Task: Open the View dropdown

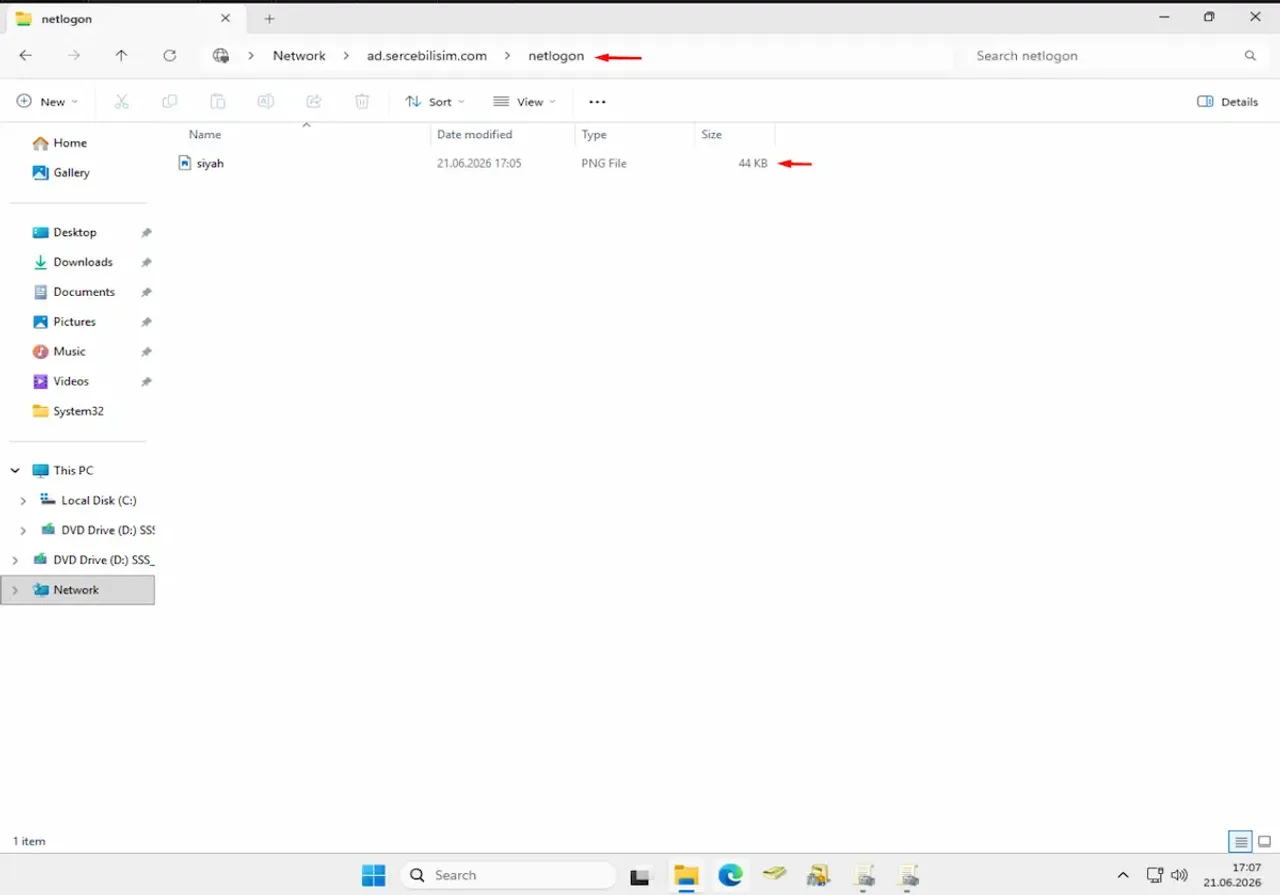Action: pos(525,101)
